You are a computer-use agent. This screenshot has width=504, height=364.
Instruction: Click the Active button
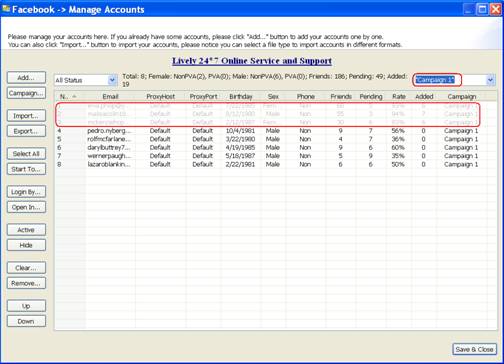click(26, 230)
